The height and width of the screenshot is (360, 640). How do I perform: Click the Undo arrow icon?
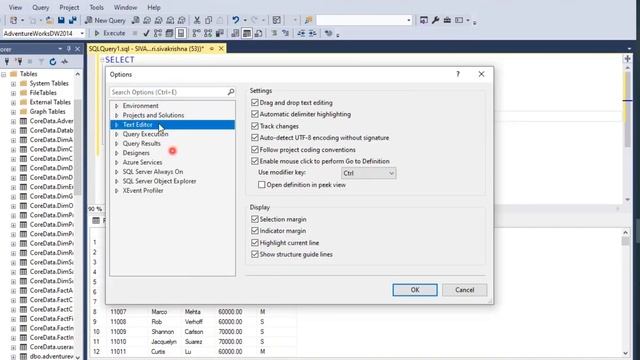click(236, 20)
